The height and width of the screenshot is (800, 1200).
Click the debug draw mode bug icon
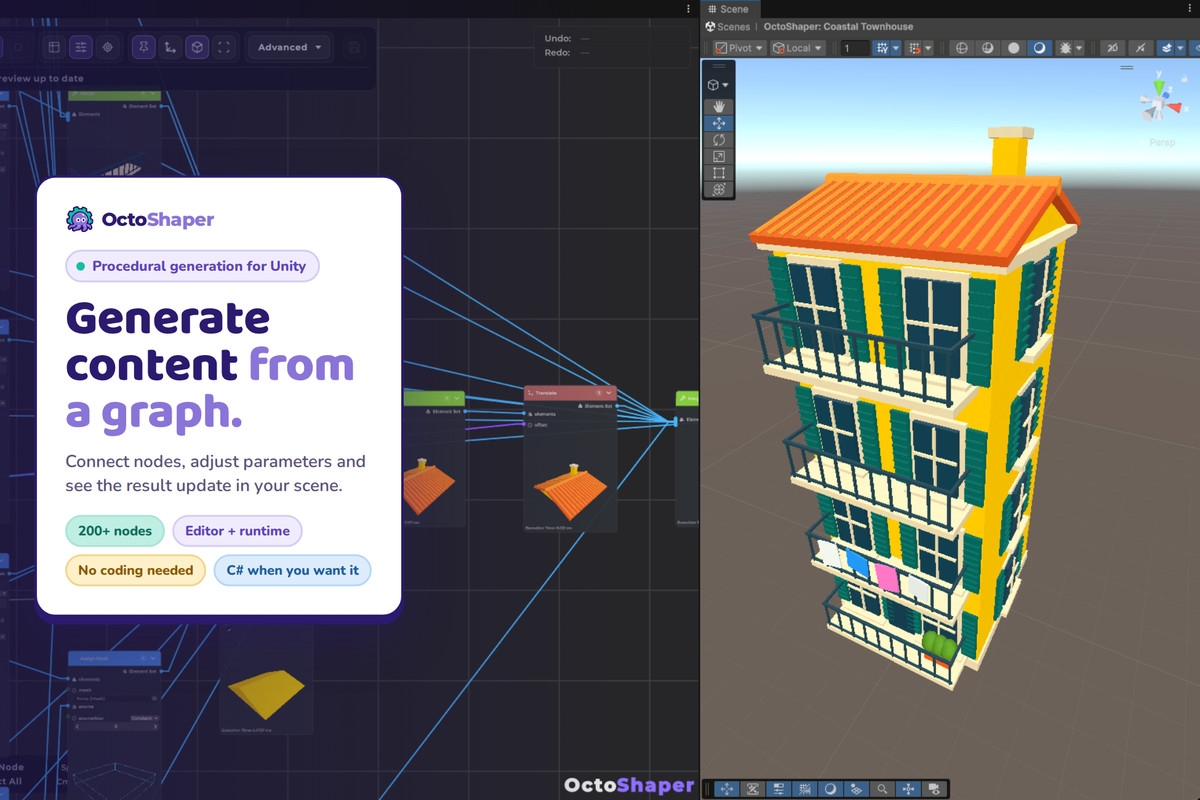click(x=1065, y=48)
